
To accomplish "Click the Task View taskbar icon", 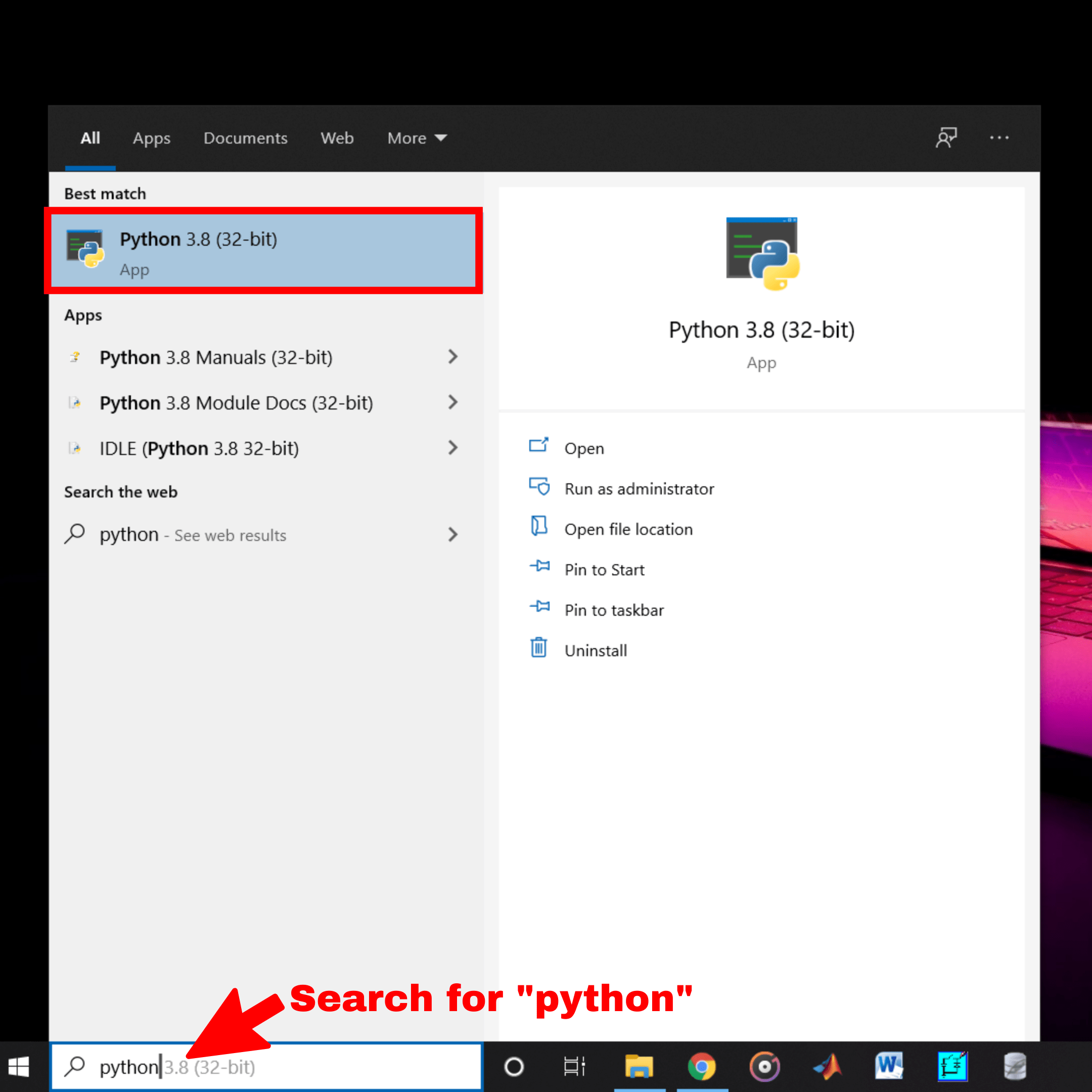I will [573, 1066].
